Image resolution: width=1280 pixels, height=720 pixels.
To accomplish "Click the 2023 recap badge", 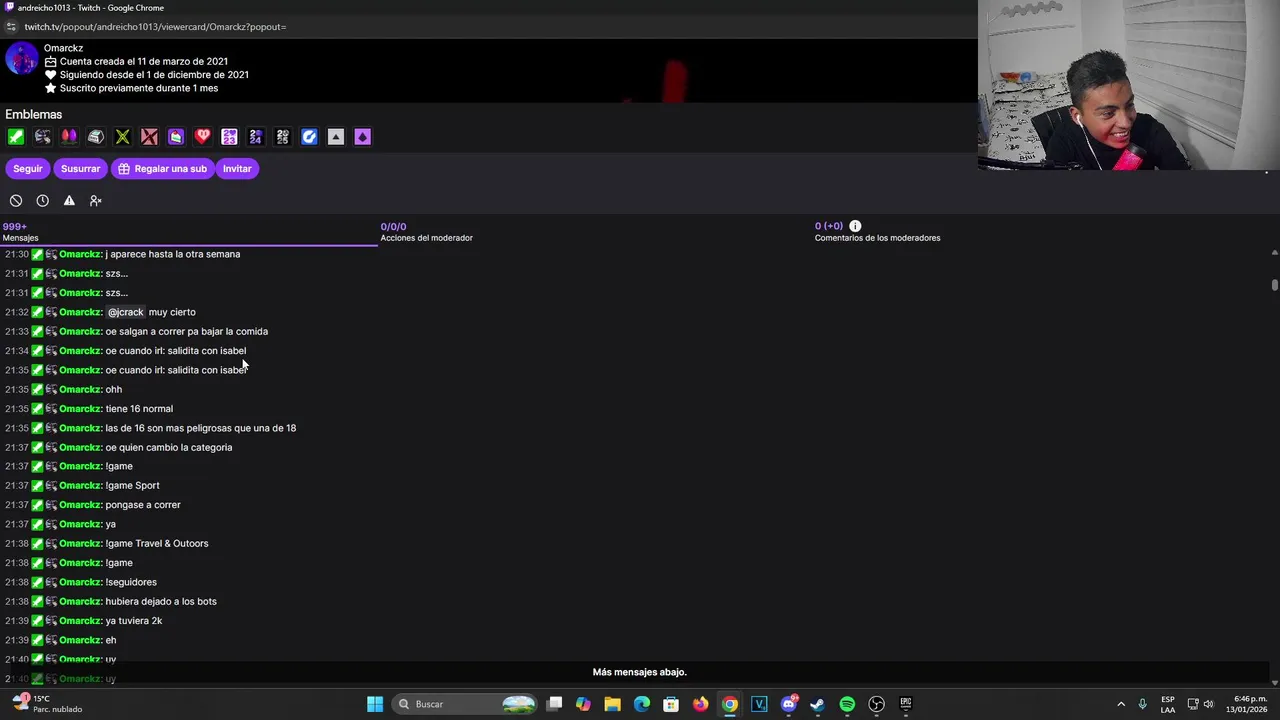I will pos(229,137).
